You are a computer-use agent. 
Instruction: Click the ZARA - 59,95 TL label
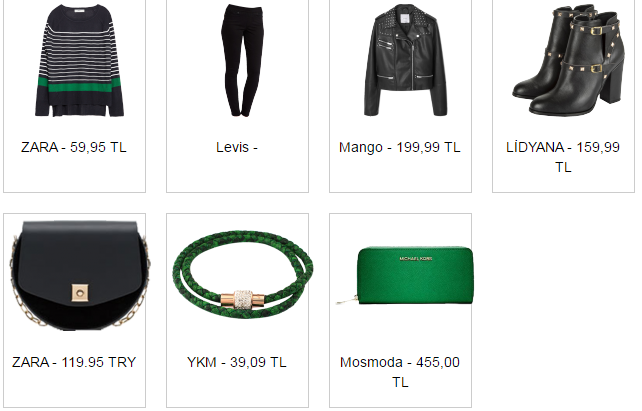point(74,147)
